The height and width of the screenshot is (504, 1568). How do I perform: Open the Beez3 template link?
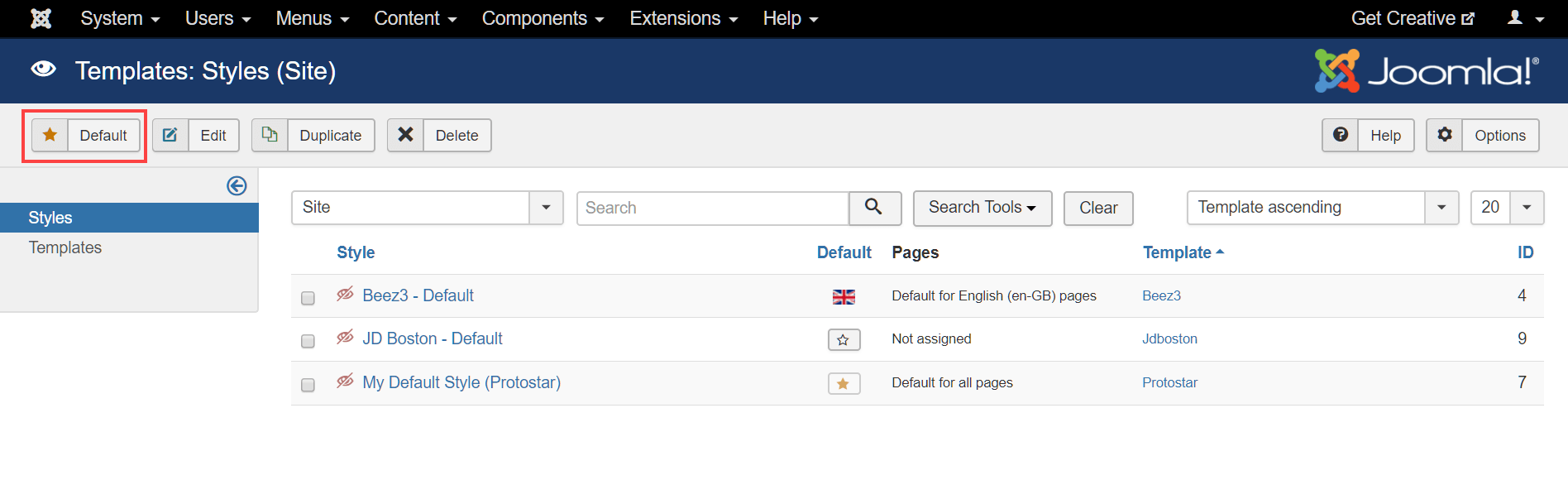pos(1161,295)
